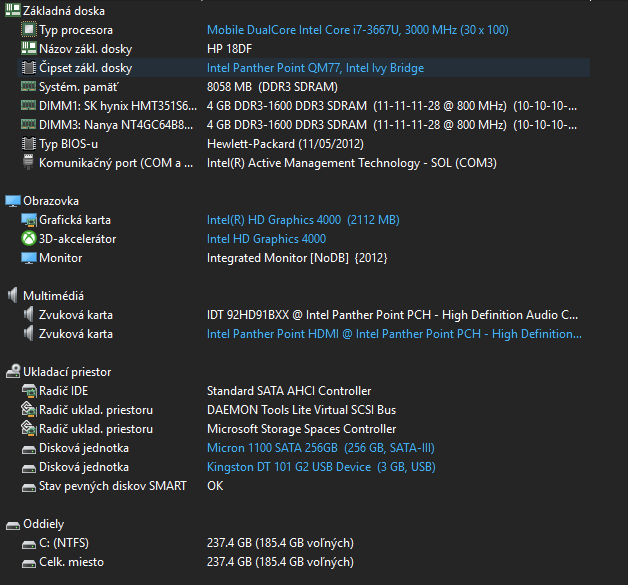
Task: Click icon of DAEMON Tools storage controller row
Action: (28, 409)
